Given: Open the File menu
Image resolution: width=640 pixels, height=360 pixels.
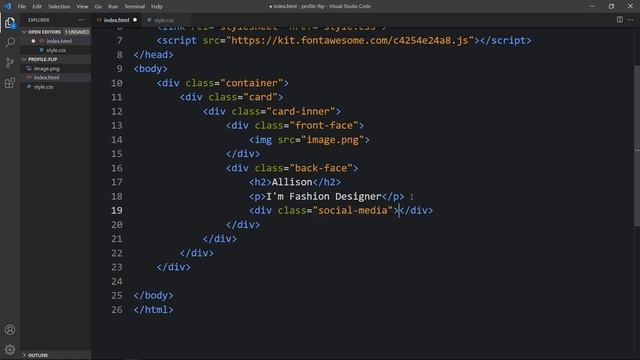Looking at the screenshot, I should tap(22, 7).
